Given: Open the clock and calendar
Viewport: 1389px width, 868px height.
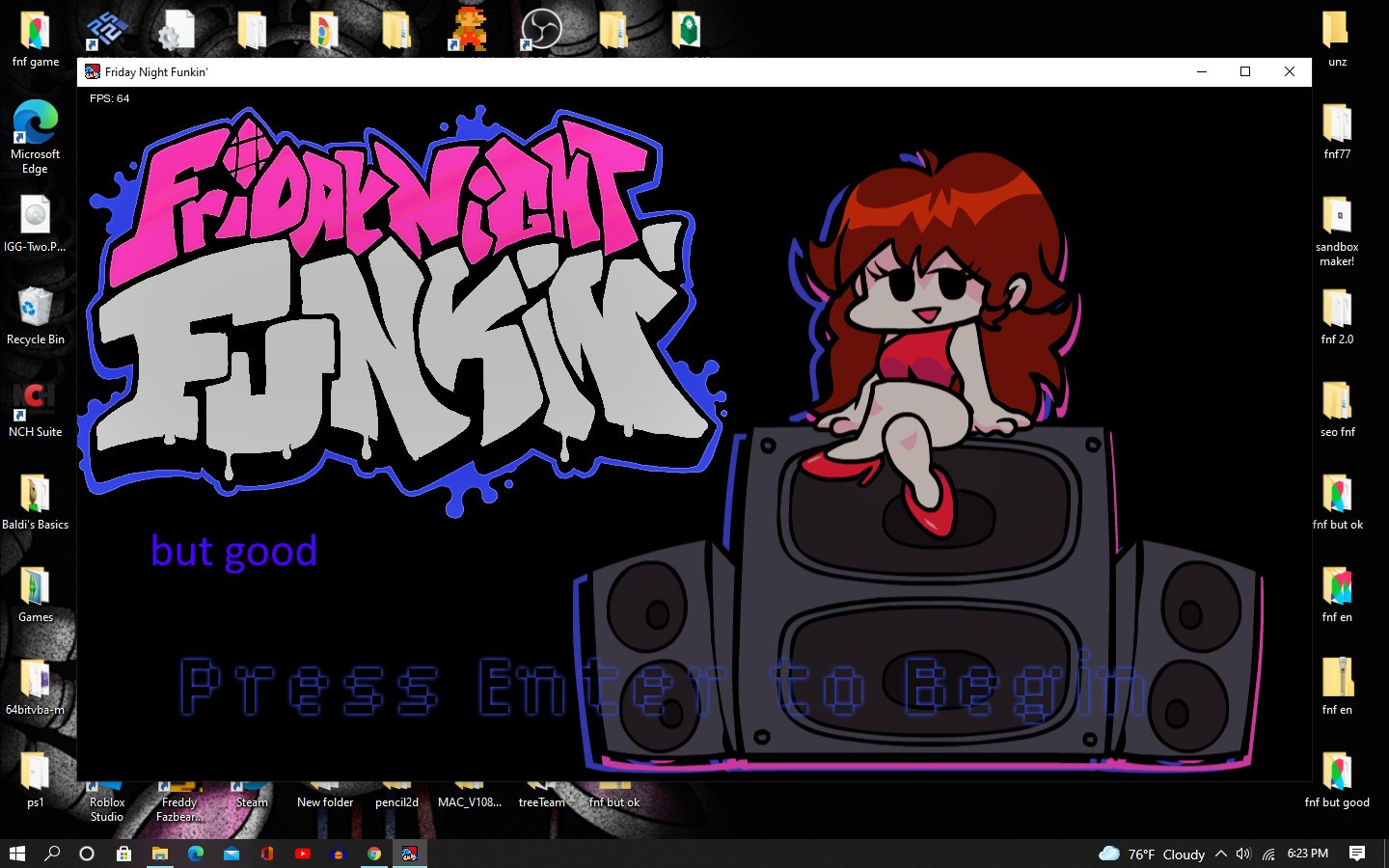Looking at the screenshot, I should click(1306, 854).
